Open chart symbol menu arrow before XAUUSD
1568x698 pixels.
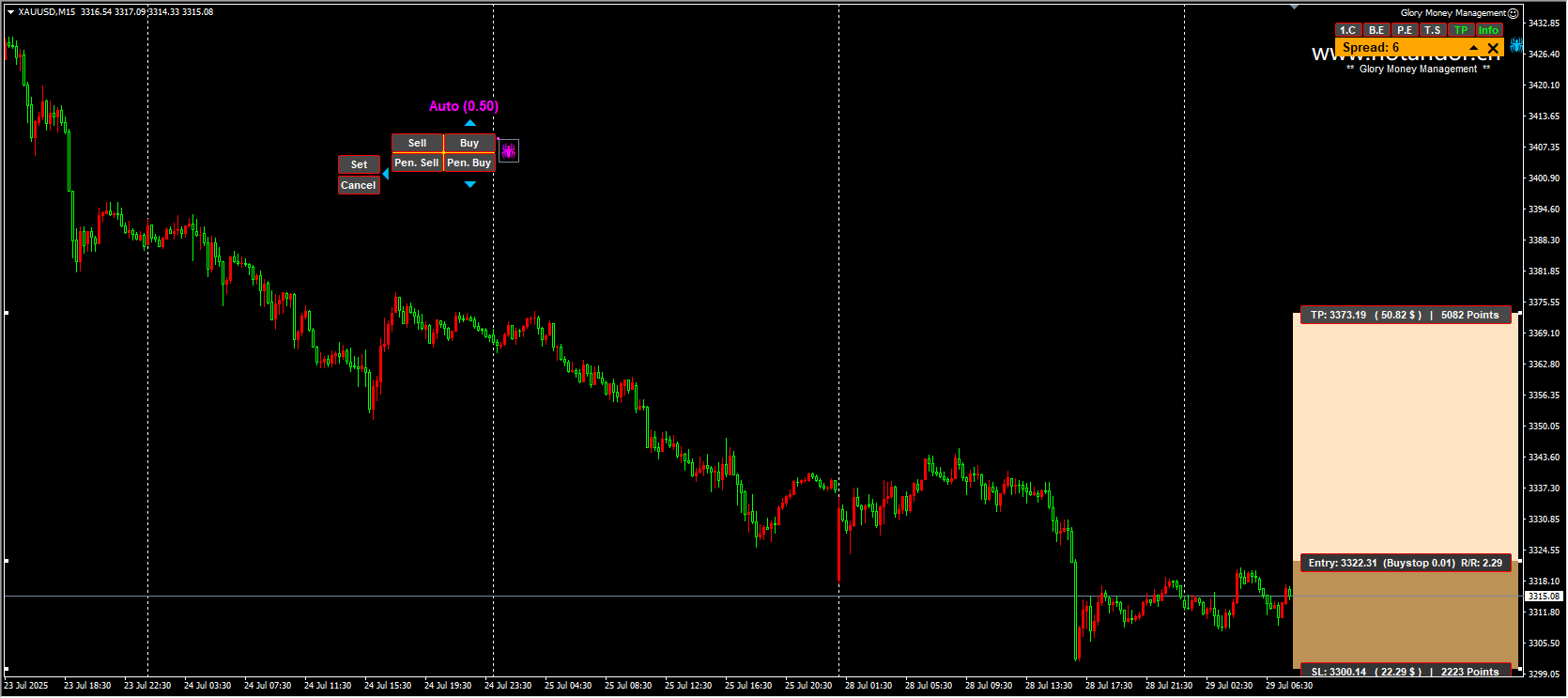(10, 12)
